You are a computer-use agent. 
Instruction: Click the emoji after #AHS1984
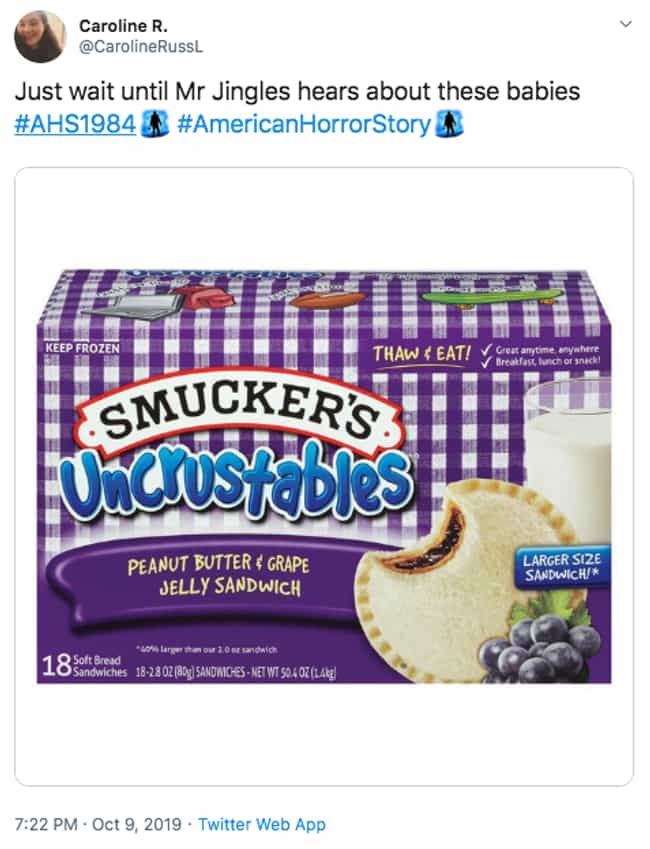click(155, 123)
